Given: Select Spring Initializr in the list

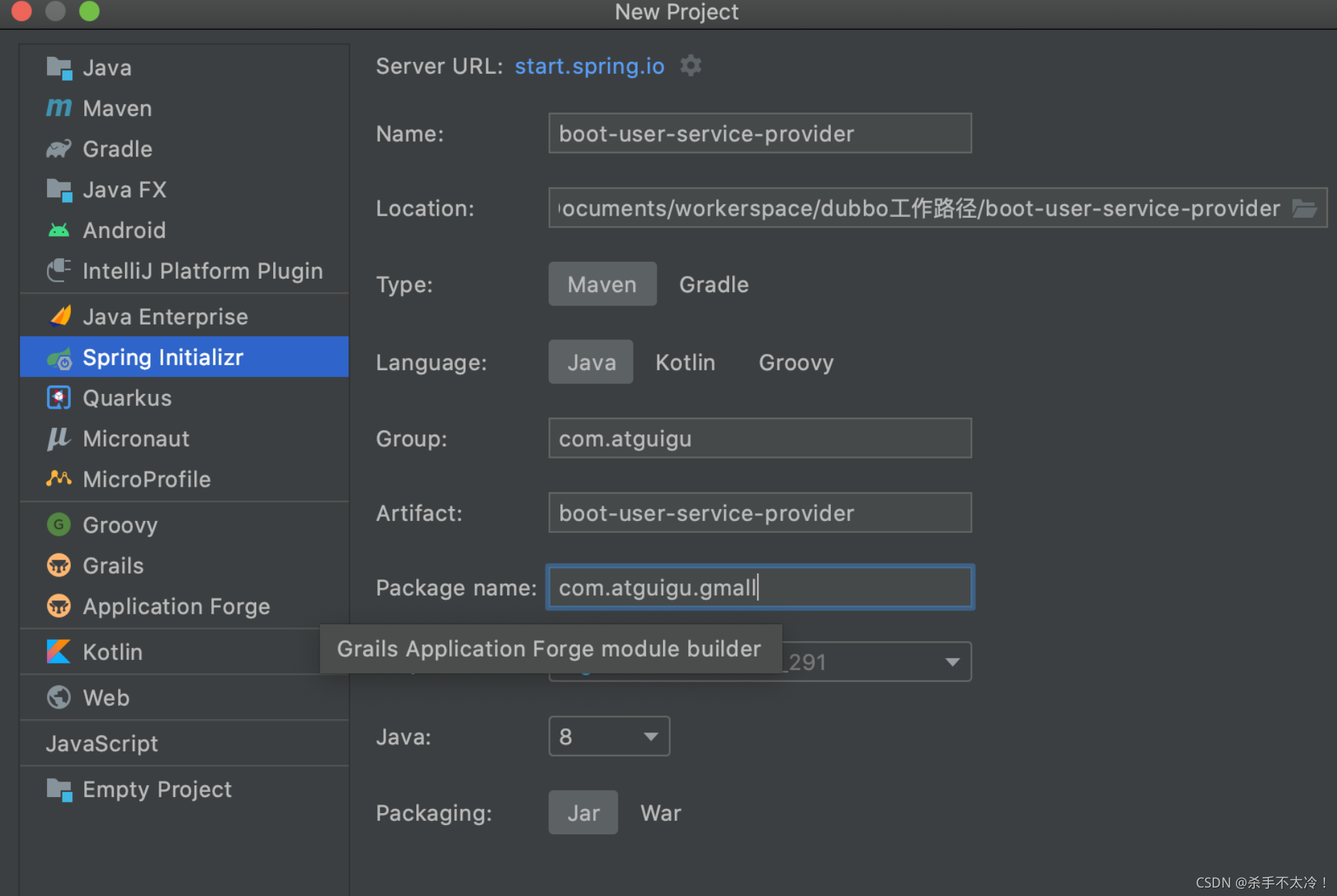Looking at the screenshot, I should [x=184, y=357].
